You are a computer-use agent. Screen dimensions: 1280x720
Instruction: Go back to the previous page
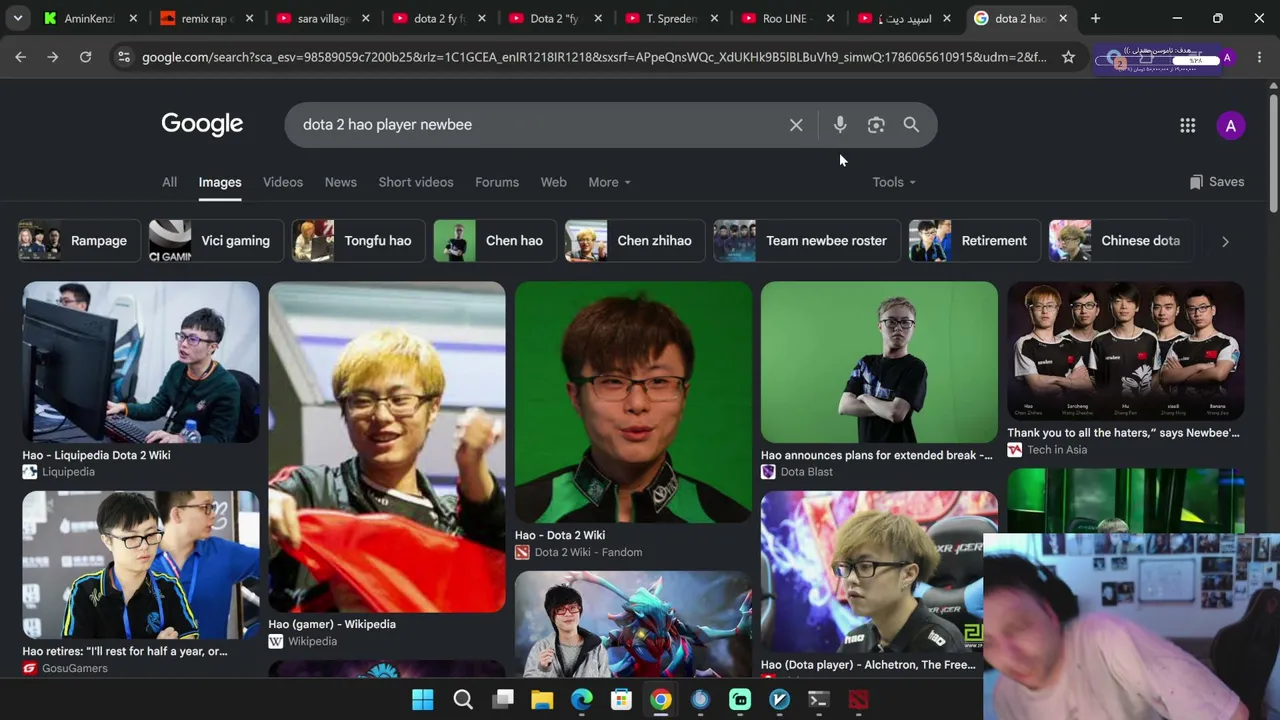click(x=20, y=57)
